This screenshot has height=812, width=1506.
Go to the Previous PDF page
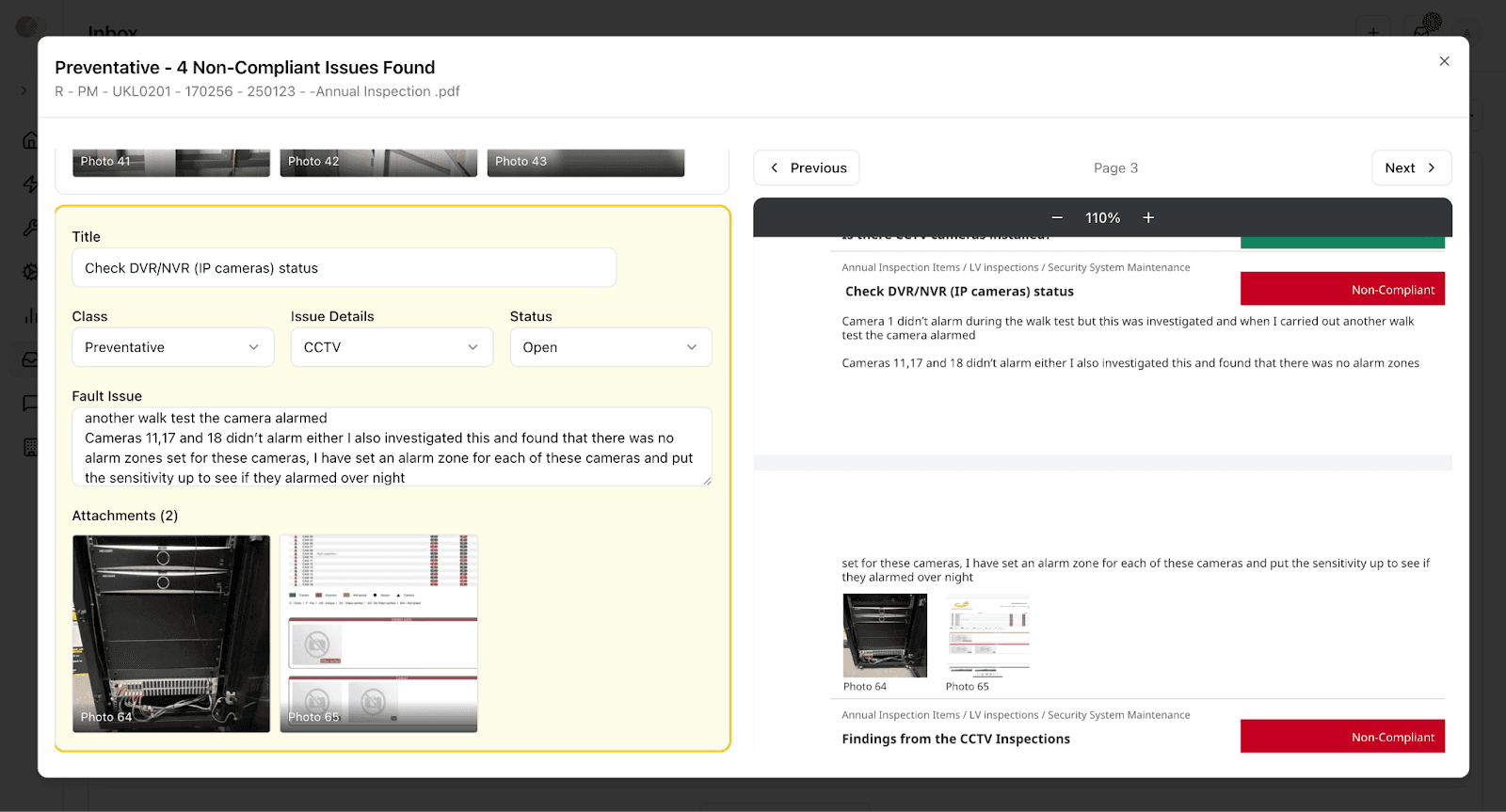(x=807, y=167)
